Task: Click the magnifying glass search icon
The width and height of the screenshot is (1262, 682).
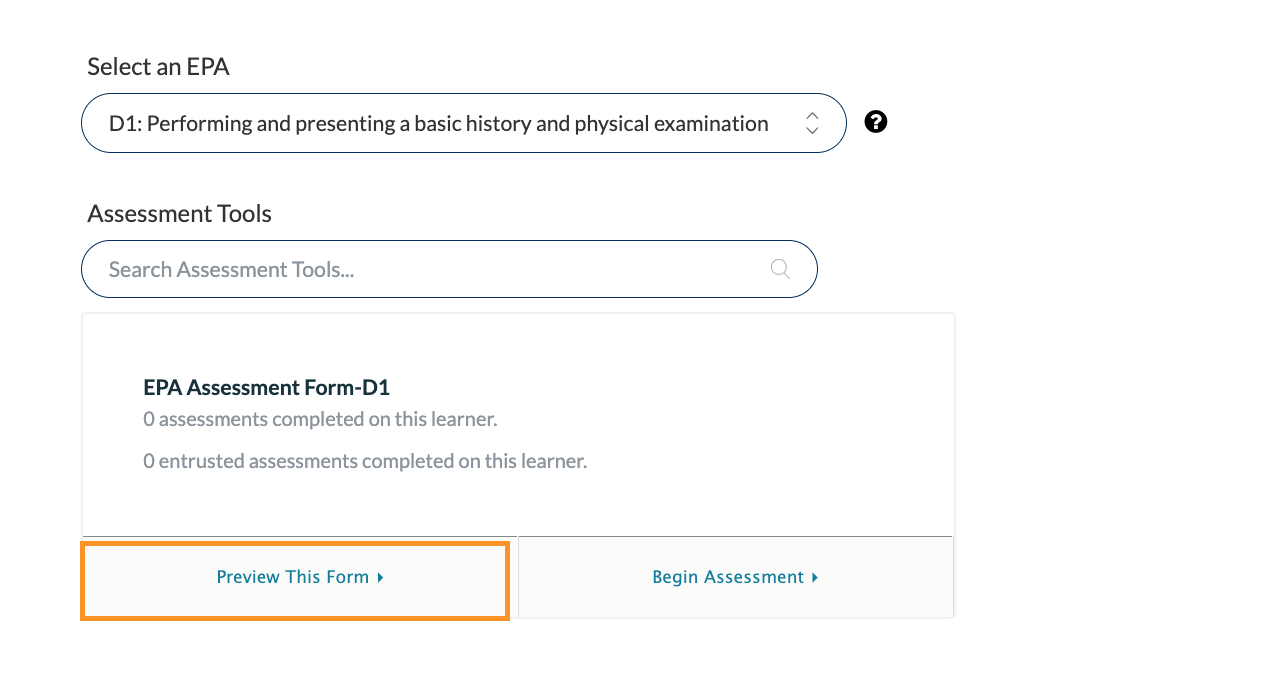Action: 781,269
